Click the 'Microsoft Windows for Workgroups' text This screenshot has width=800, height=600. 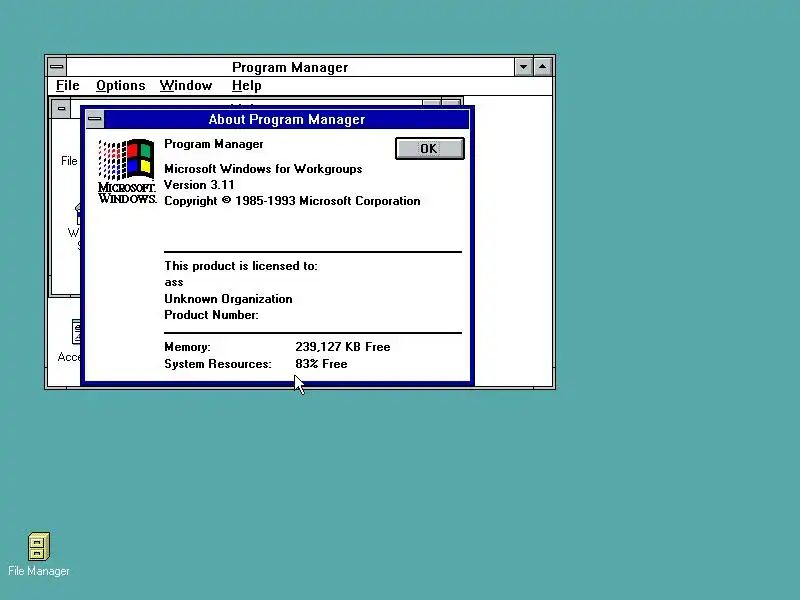(x=263, y=169)
